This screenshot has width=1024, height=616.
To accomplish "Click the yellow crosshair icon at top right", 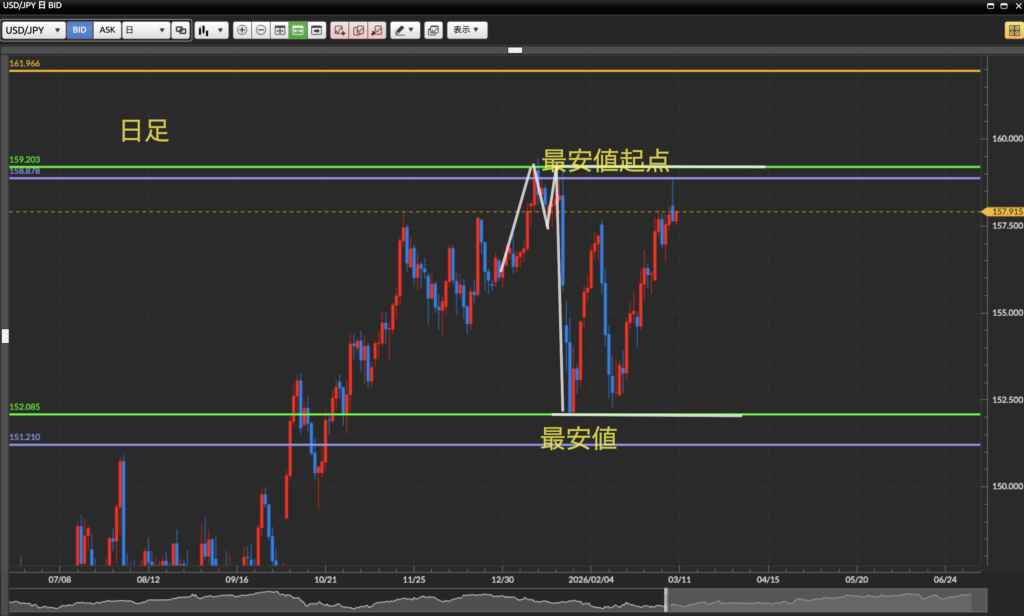I will [1012, 30].
